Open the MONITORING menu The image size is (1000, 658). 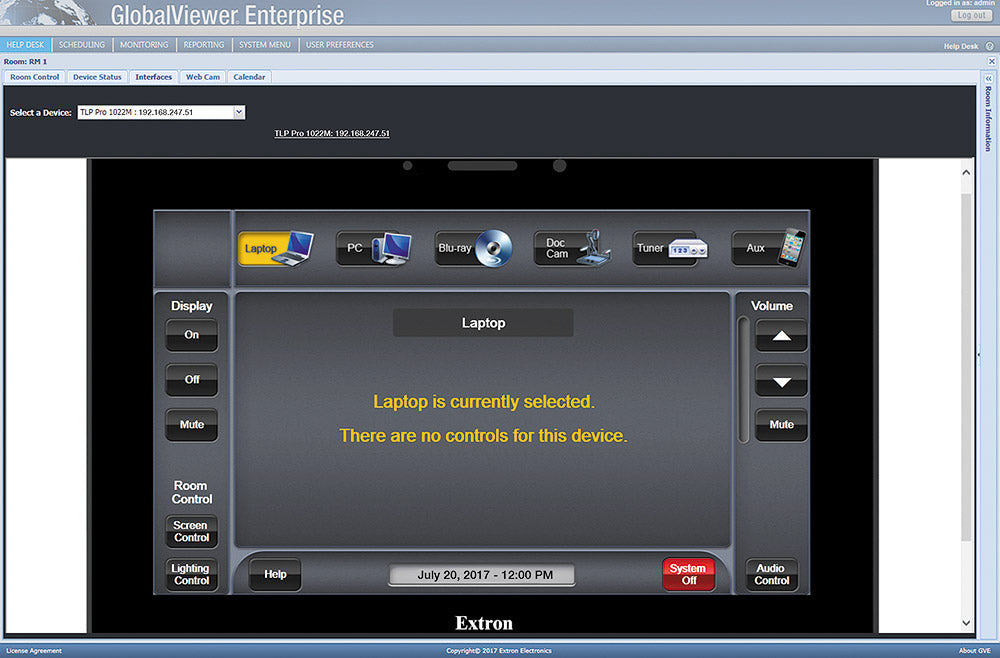pyautogui.click(x=144, y=45)
